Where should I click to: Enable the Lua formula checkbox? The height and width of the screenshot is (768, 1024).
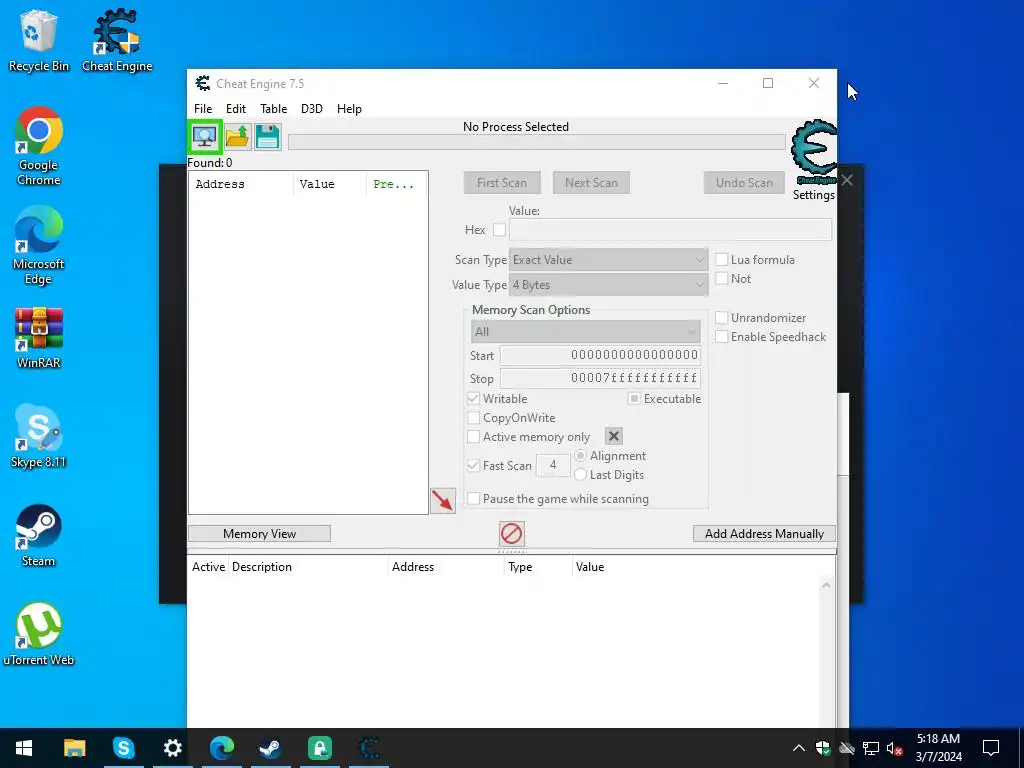click(x=722, y=259)
